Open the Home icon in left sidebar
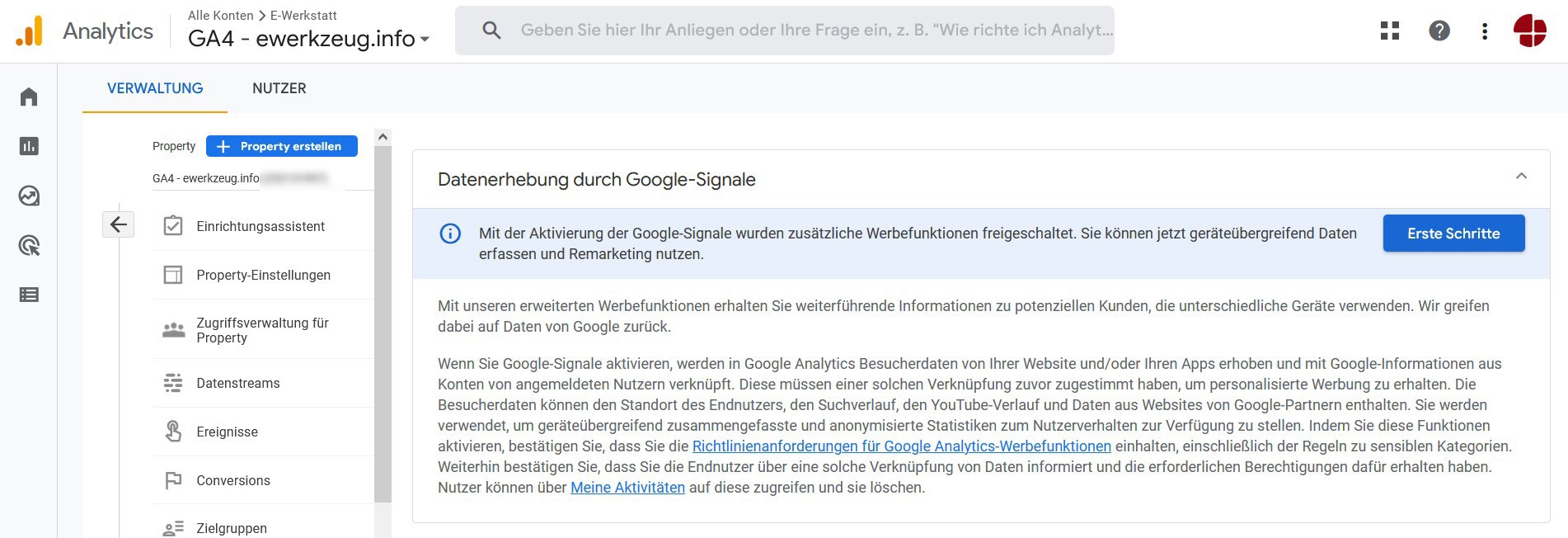Viewport: 1568px width, 538px height. pos(29,97)
